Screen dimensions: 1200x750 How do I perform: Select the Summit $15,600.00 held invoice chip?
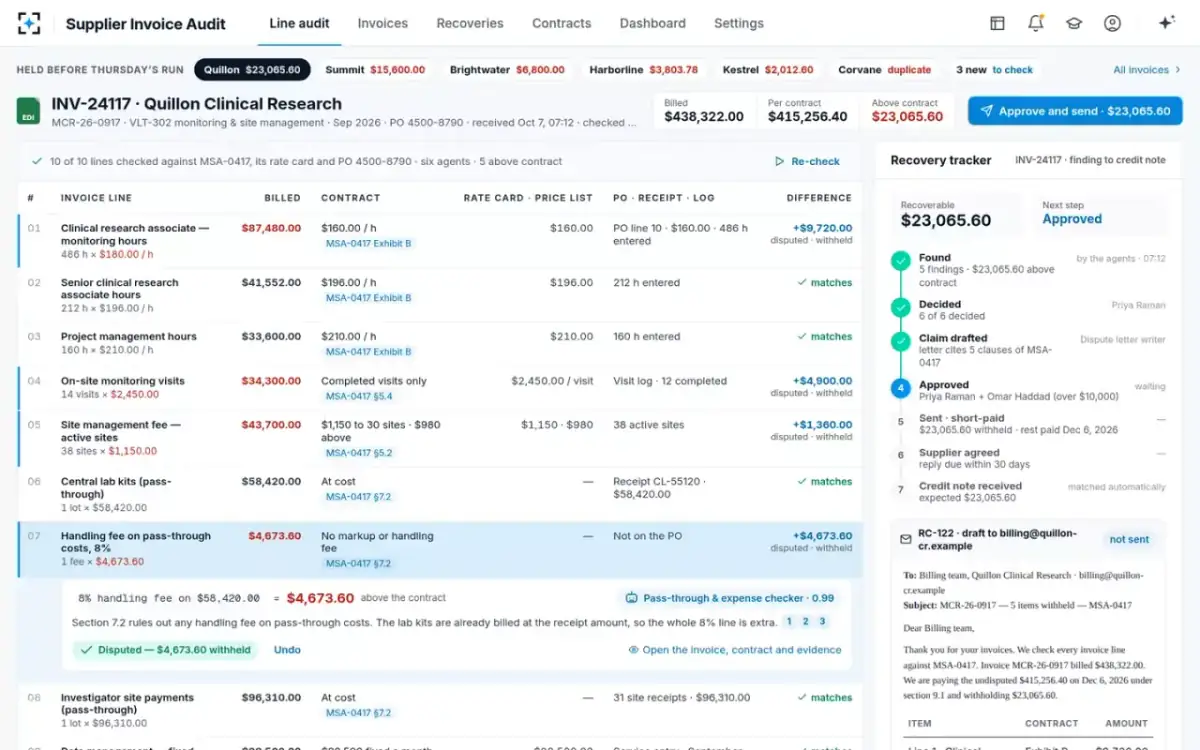pyautogui.click(x=375, y=70)
